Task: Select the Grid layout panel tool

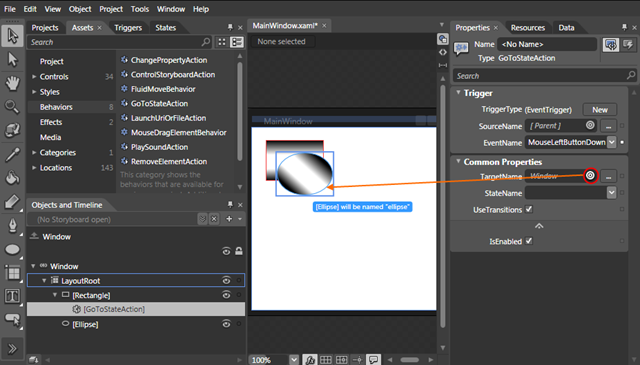Action: (x=12, y=273)
